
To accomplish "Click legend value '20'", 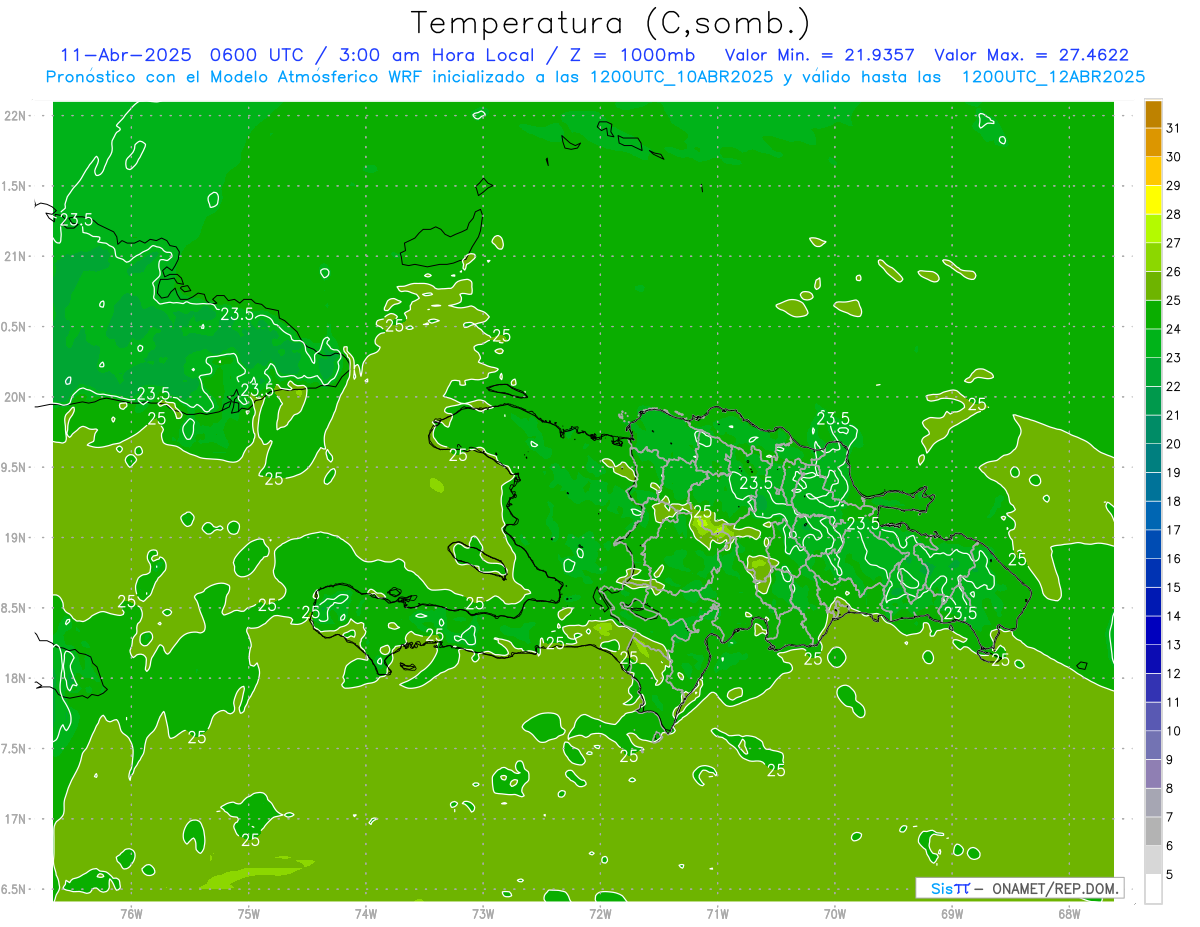I will click(1174, 444).
